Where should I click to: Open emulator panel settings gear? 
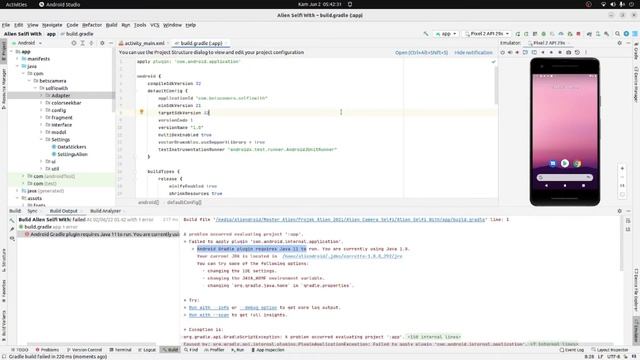(620, 43)
